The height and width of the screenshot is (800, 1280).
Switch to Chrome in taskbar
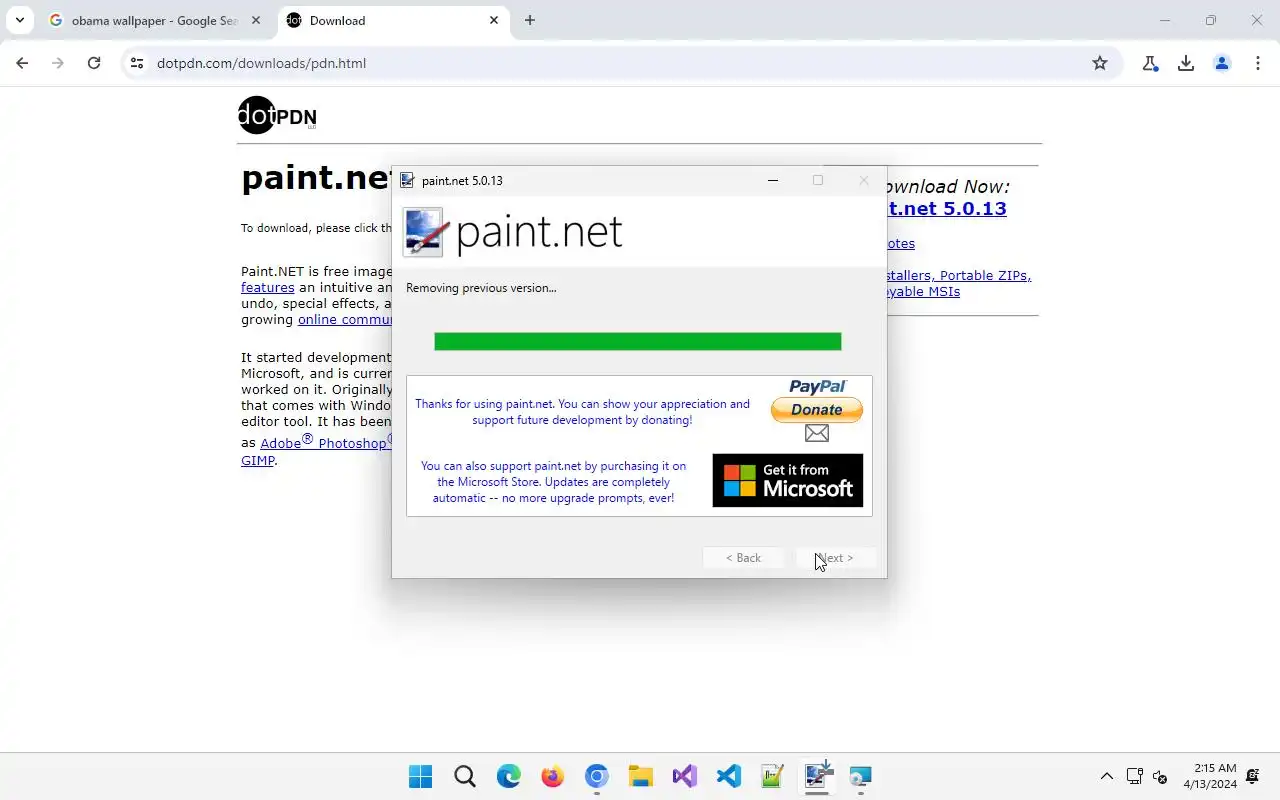[x=597, y=776]
